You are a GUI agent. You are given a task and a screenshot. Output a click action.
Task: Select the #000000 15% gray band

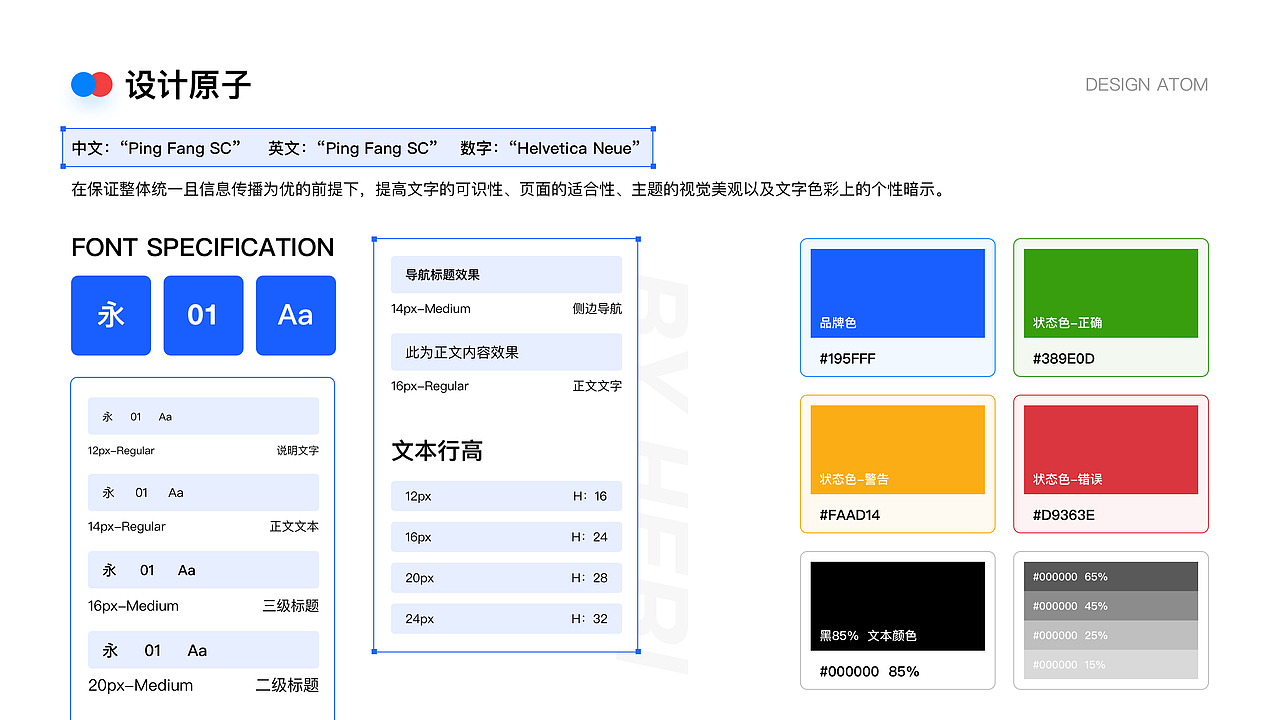(1111, 664)
